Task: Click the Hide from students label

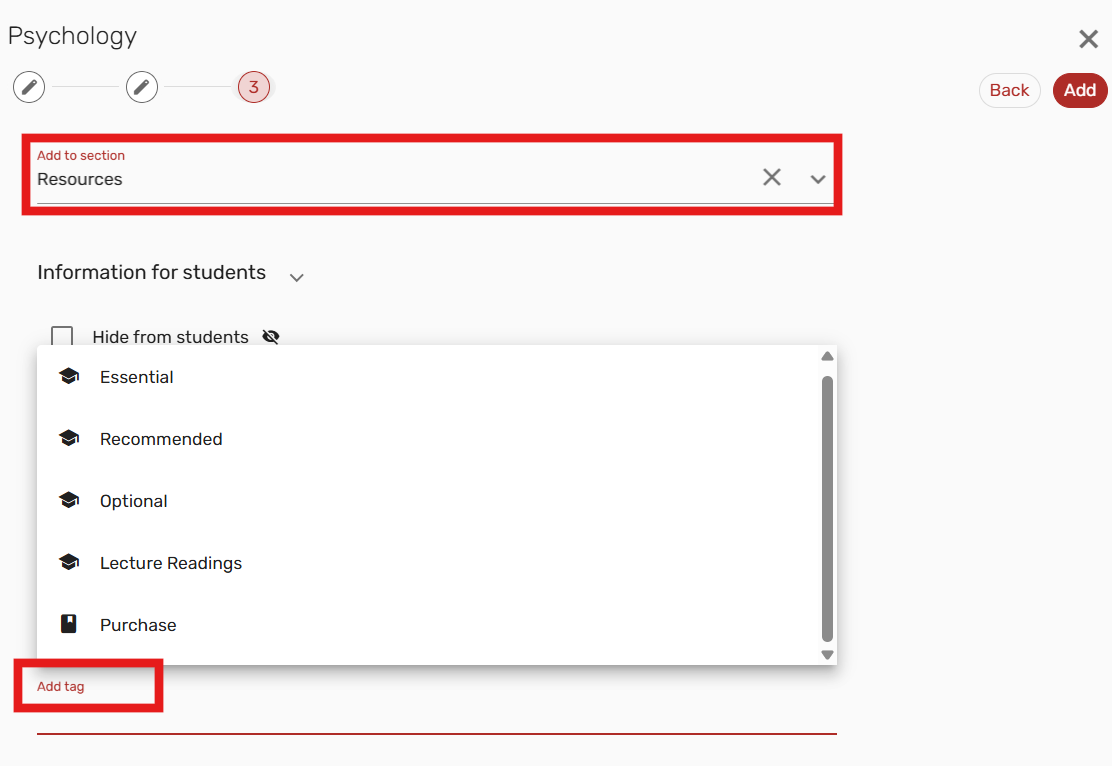Action: click(x=170, y=337)
